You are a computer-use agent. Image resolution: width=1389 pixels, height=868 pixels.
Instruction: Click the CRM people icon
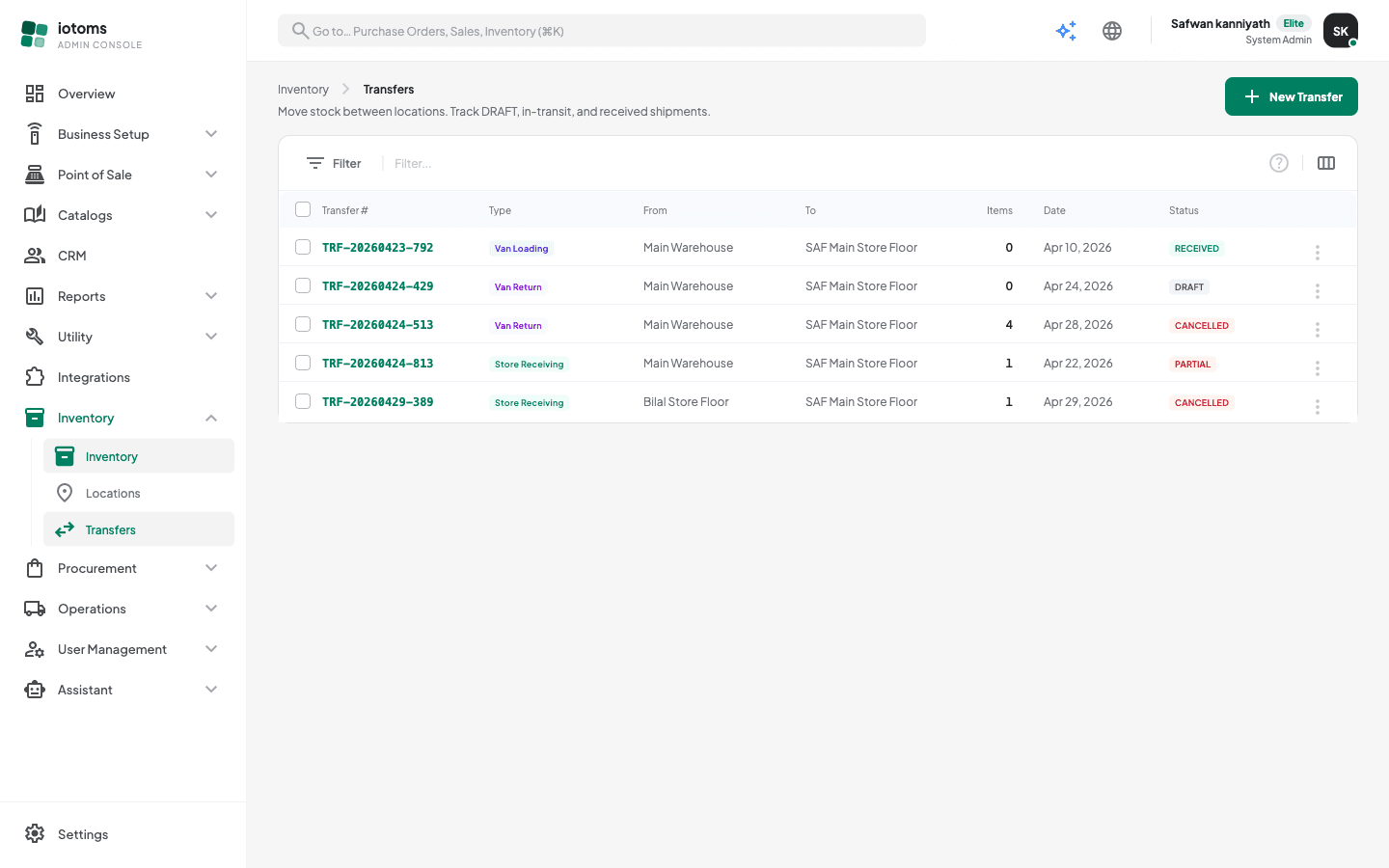[x=35, y=256]
